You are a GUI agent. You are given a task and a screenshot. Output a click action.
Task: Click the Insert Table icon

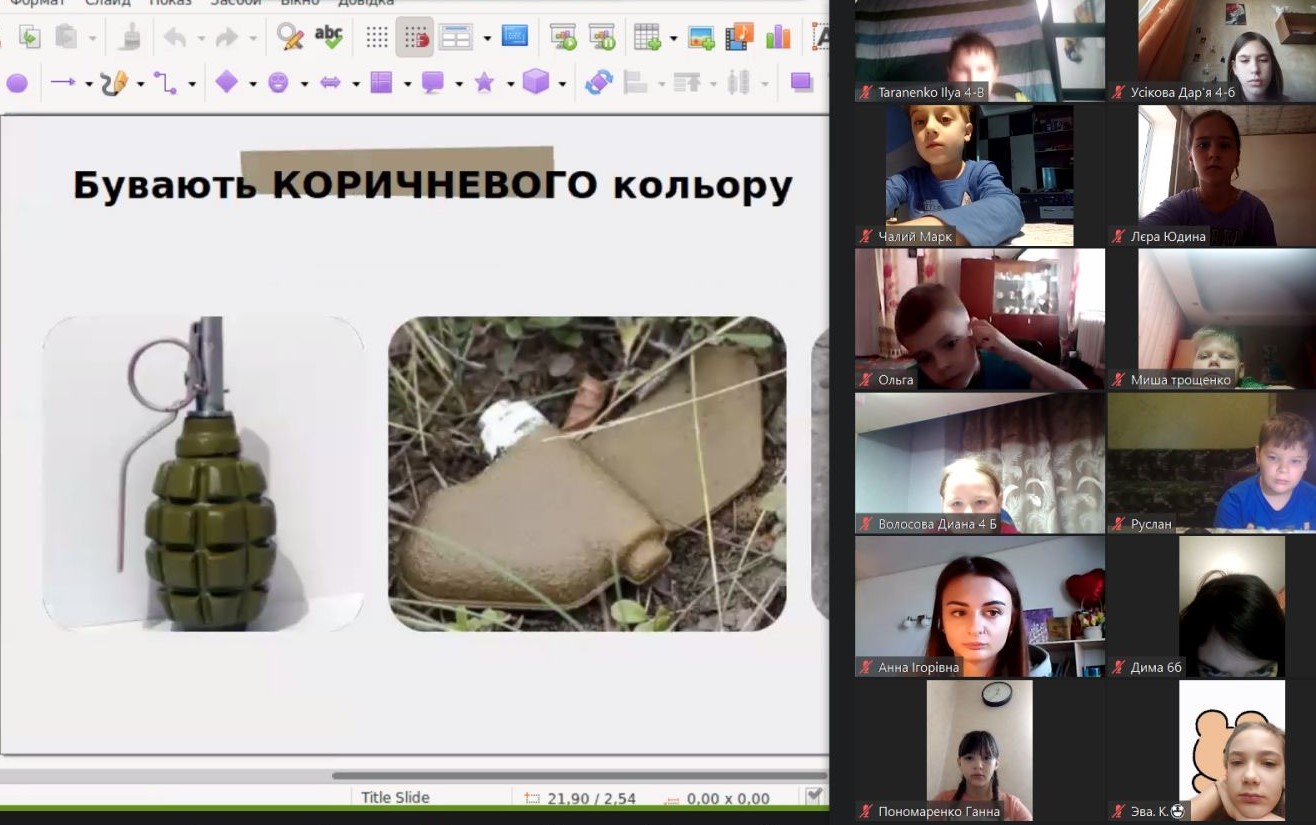click(647, 38)
